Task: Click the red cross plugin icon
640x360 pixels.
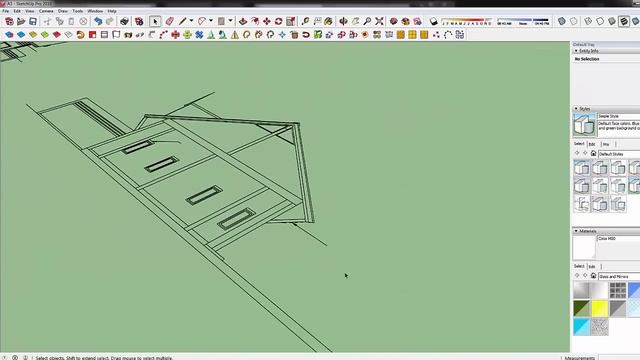Action: click(x=175, y=35)
